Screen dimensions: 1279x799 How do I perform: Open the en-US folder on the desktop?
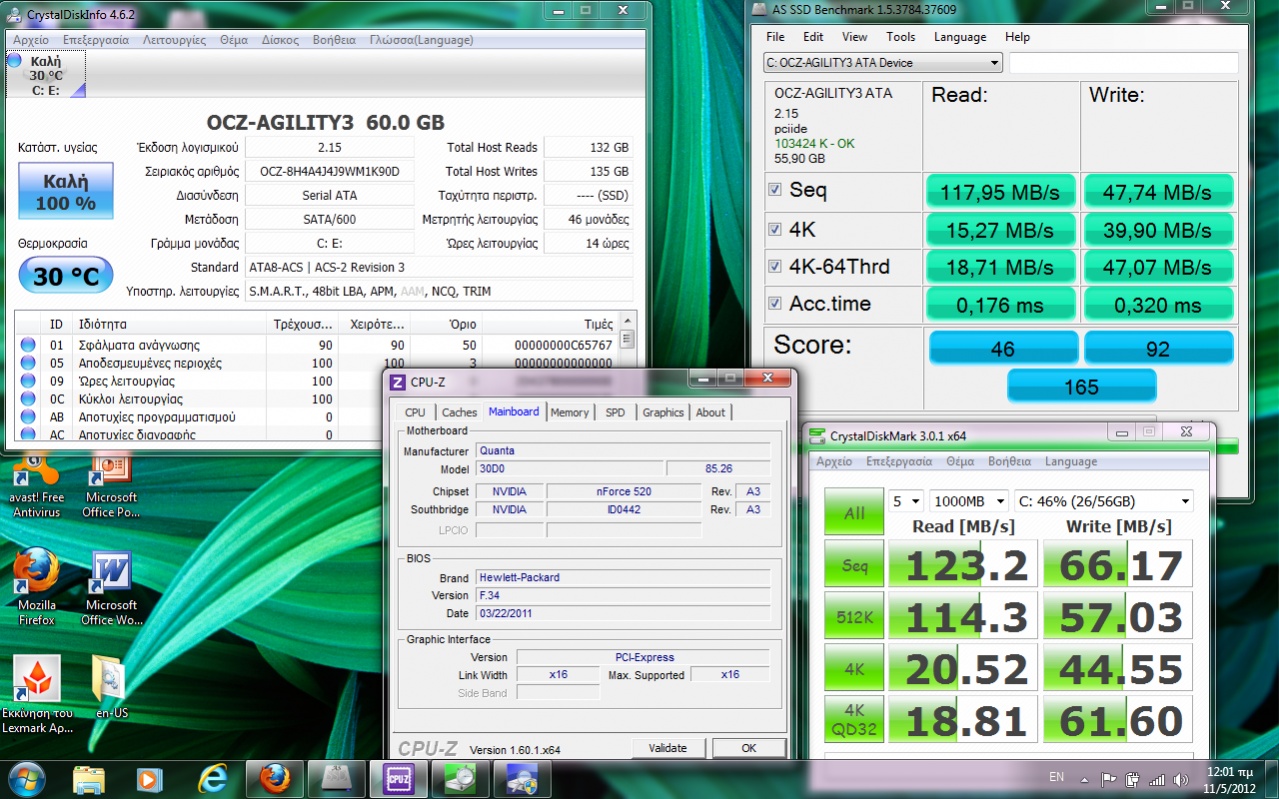(x=111, y=687)
